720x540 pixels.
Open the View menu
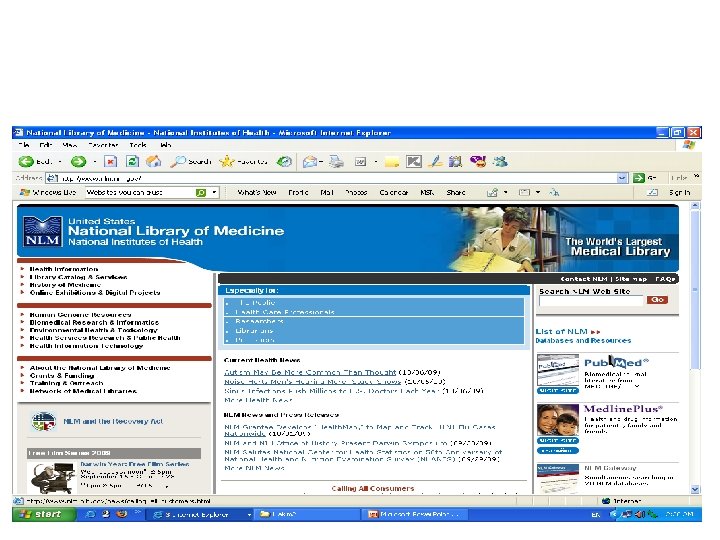coord(70,145)
